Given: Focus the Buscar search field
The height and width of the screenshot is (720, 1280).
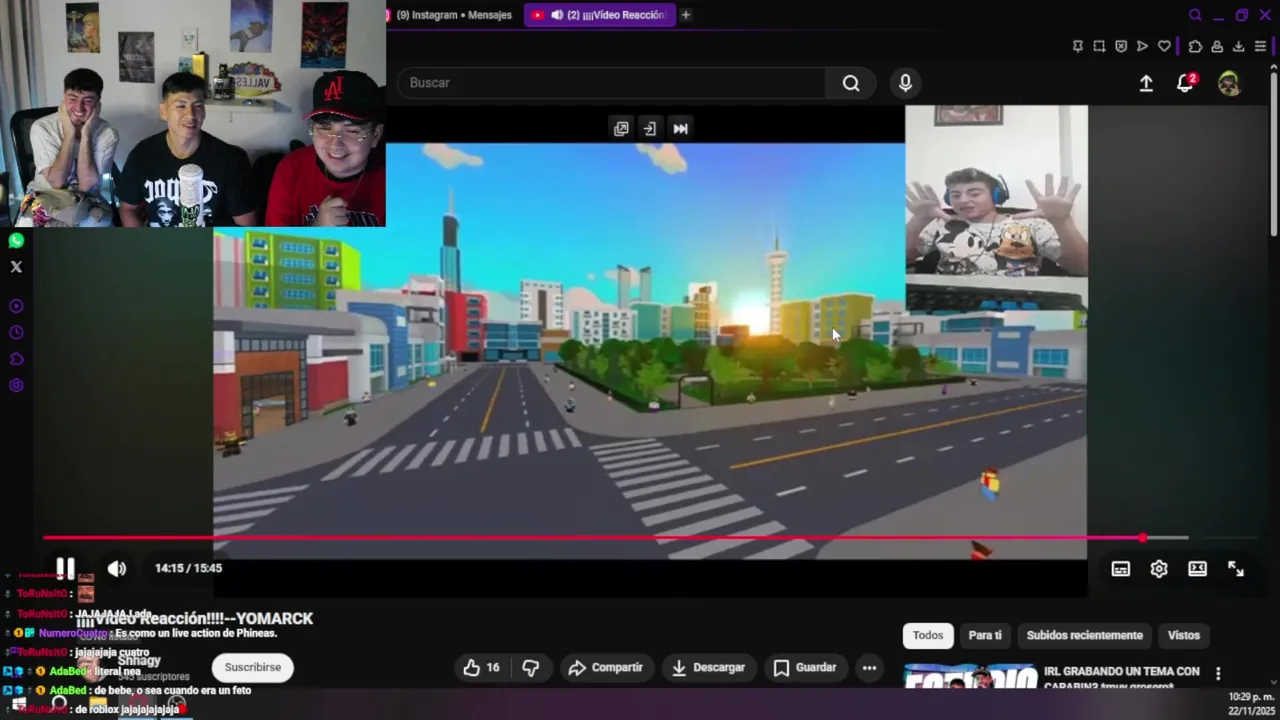Looking at the screenshot, I should (612, 83).
